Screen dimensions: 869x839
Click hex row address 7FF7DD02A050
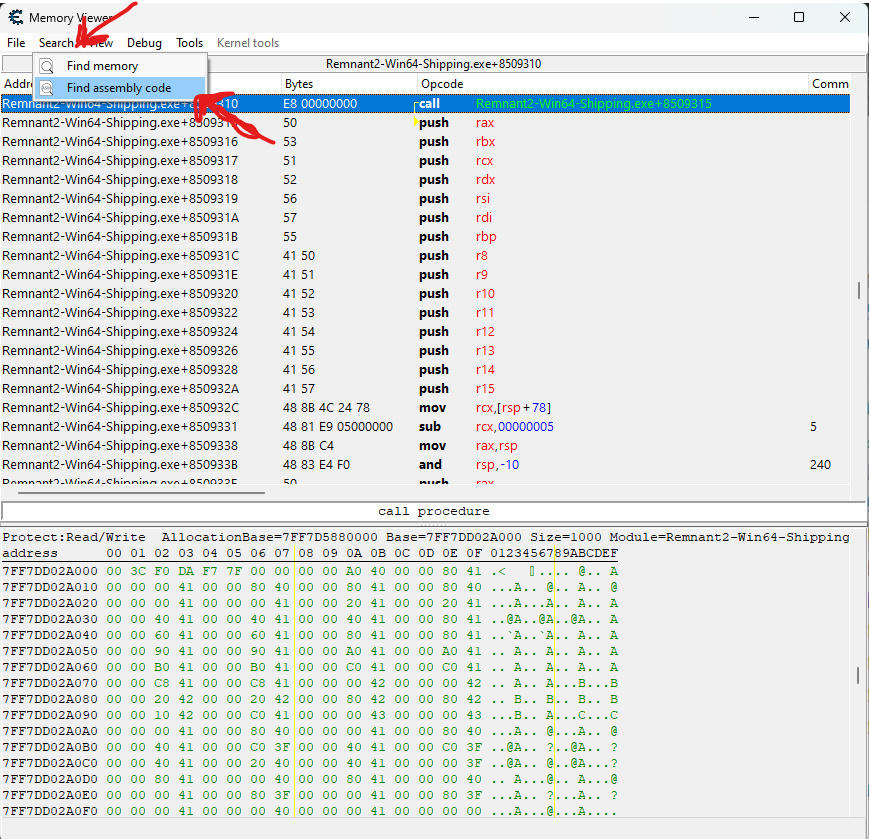coord(50,651)
